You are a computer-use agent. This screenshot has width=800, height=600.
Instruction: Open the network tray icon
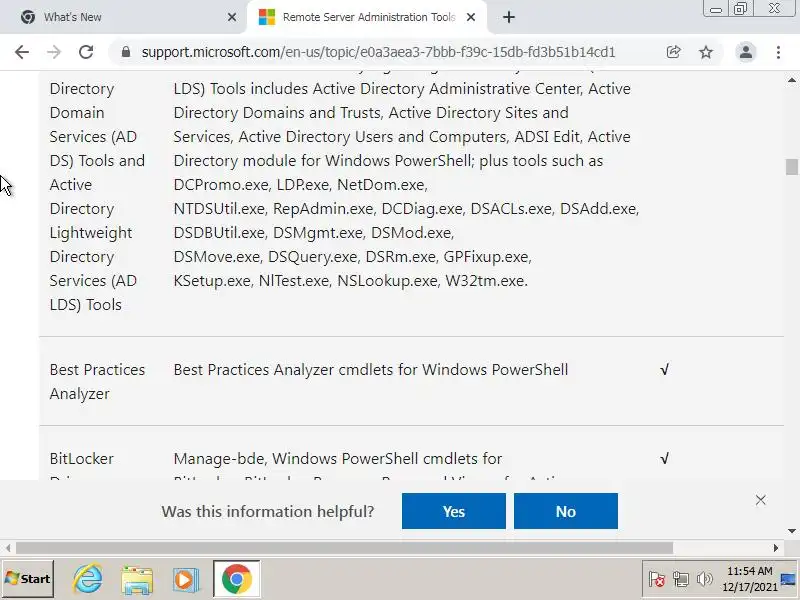tap(681, 579)
